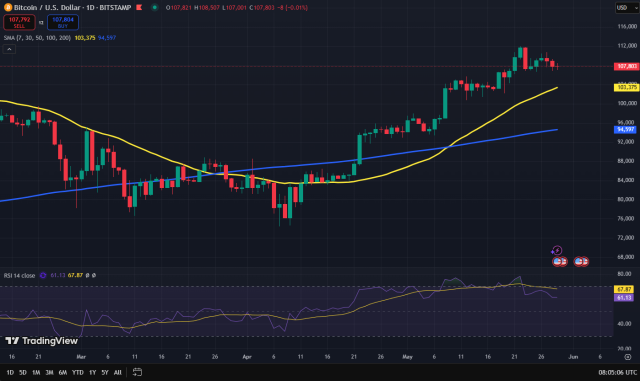The image size is (640, 381).
Task: Collapse the indicator legend with chevron button
Action: 9,49
